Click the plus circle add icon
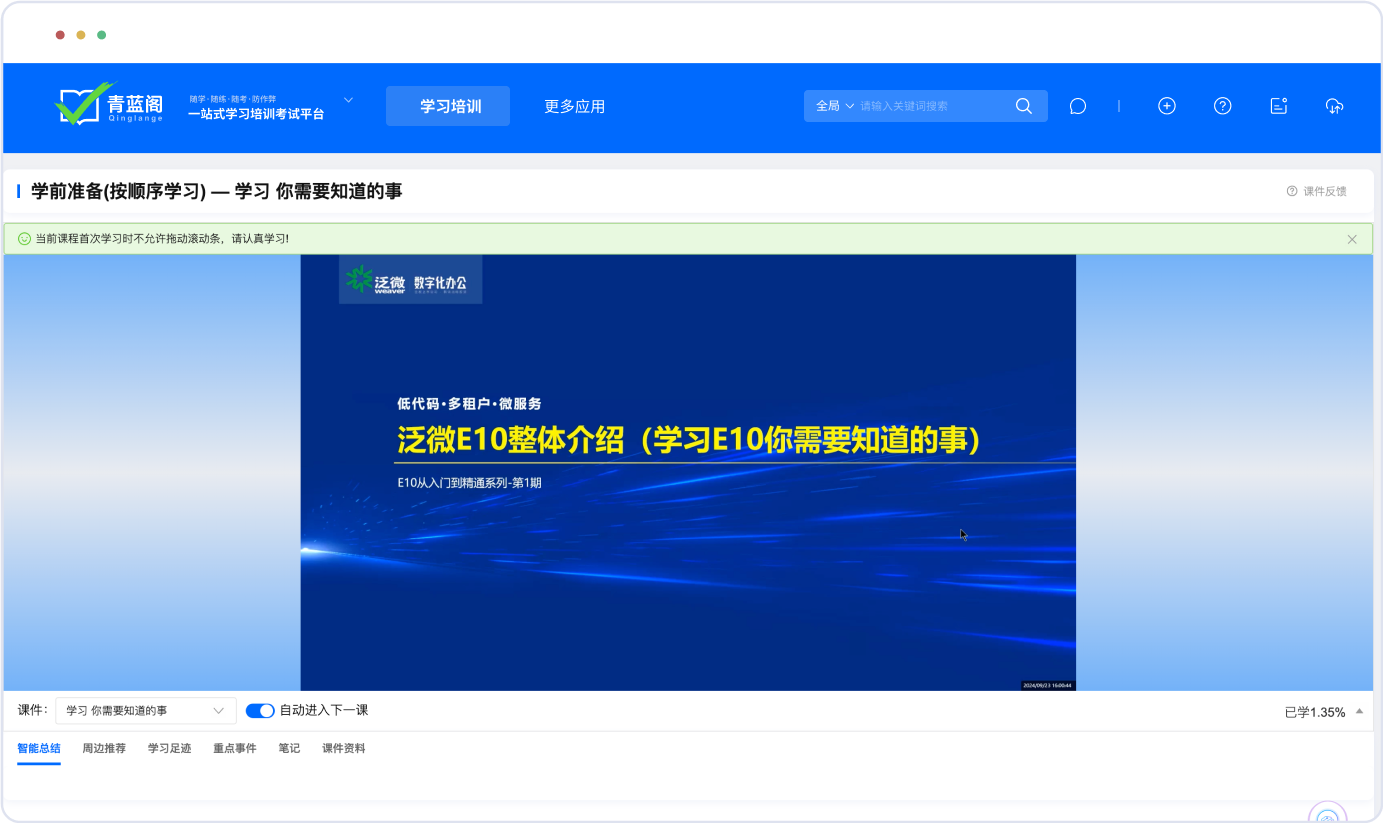The height and width of the screenshot is (823, 1383). [x=1166, y=106]
